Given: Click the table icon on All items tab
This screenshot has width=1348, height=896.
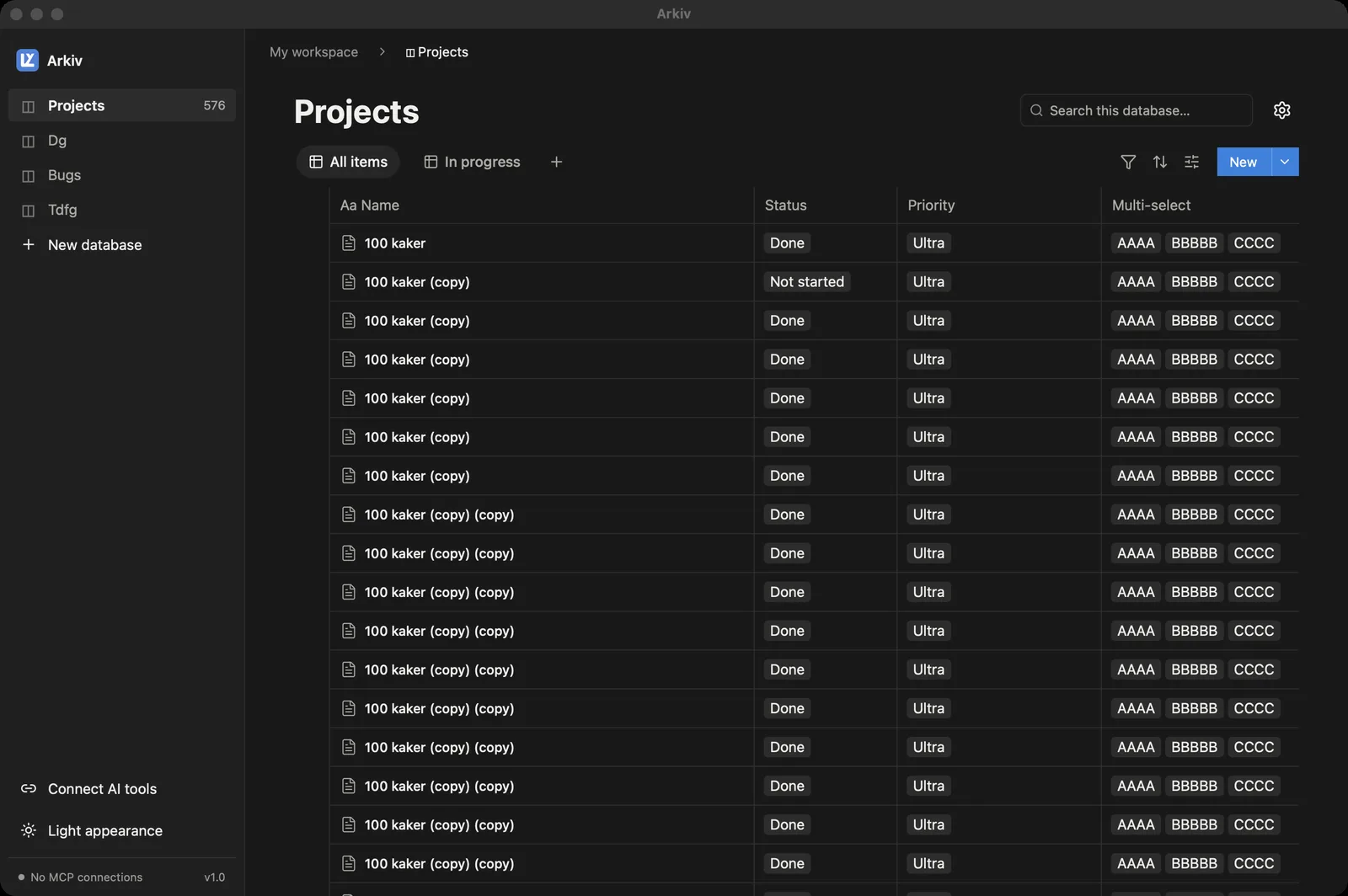Looking at the screenshot, I should pyautogui.click(x=316, y=162).
